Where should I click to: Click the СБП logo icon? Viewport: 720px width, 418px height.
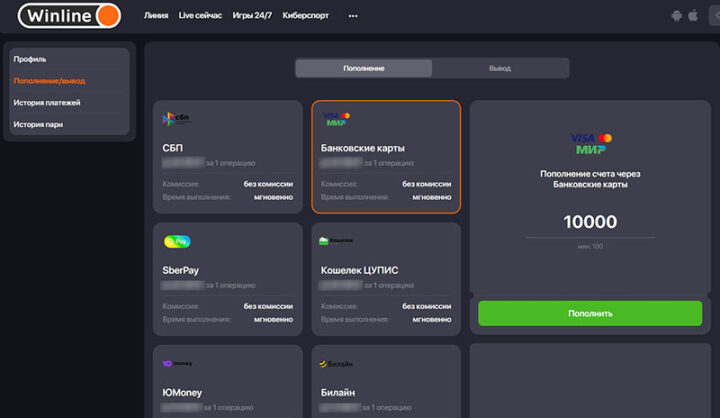pos(176,119)
